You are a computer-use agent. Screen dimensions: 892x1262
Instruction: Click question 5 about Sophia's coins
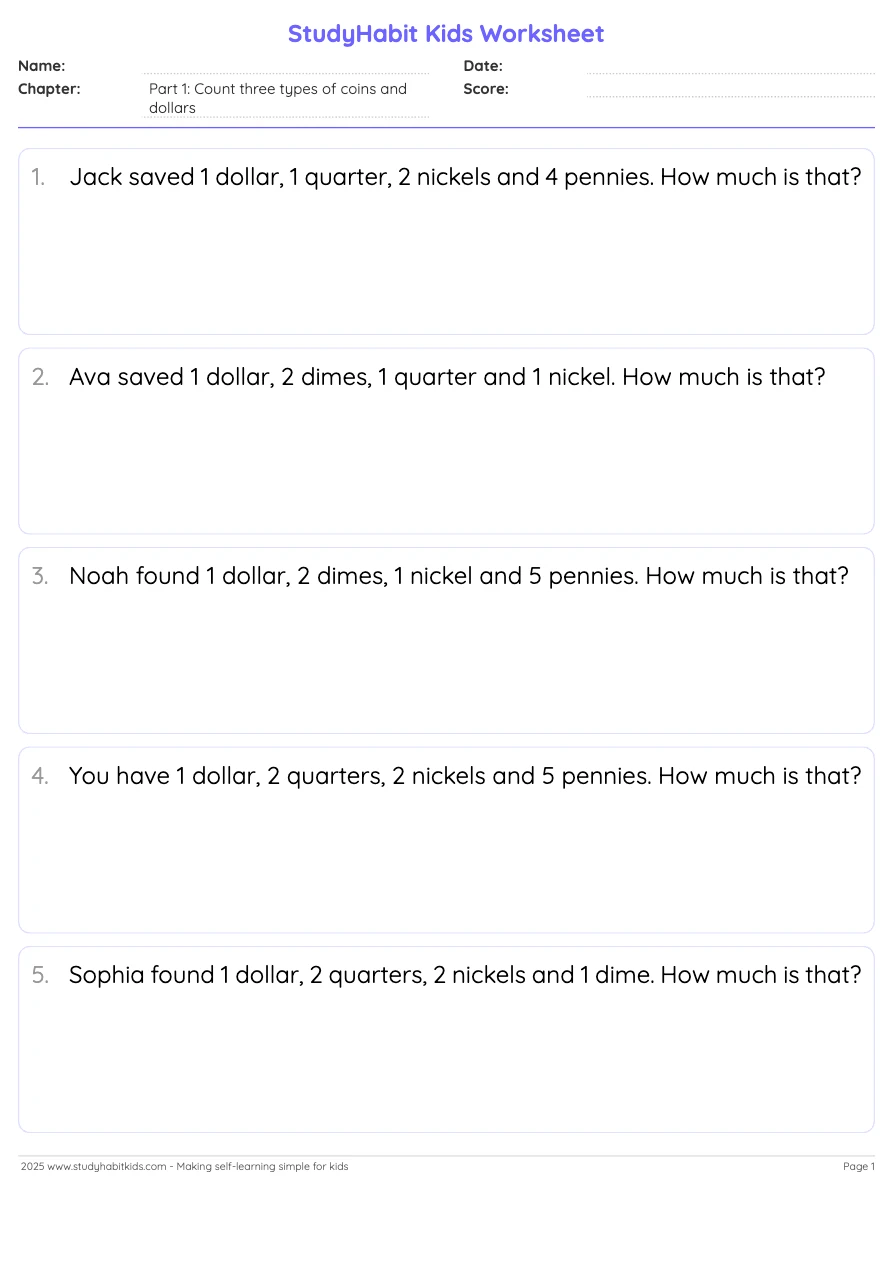(465, 976)
